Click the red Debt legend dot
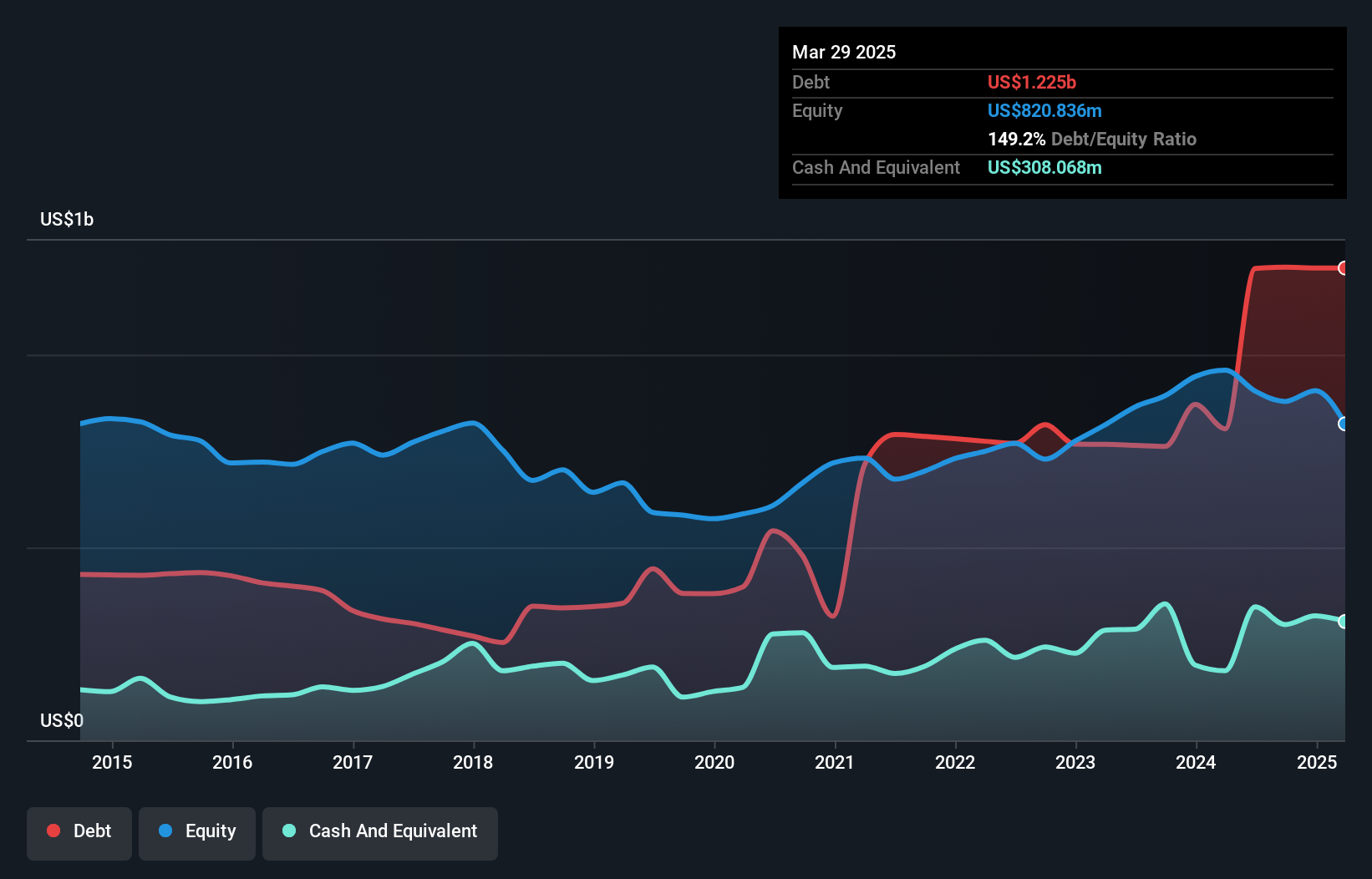 [x=52, y=831]
